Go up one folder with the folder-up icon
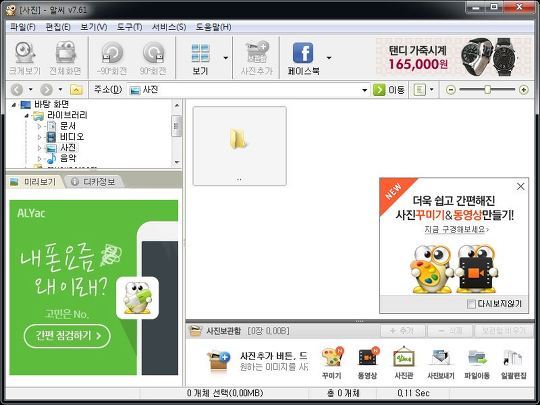540x405 pixels. click(76, 90)
